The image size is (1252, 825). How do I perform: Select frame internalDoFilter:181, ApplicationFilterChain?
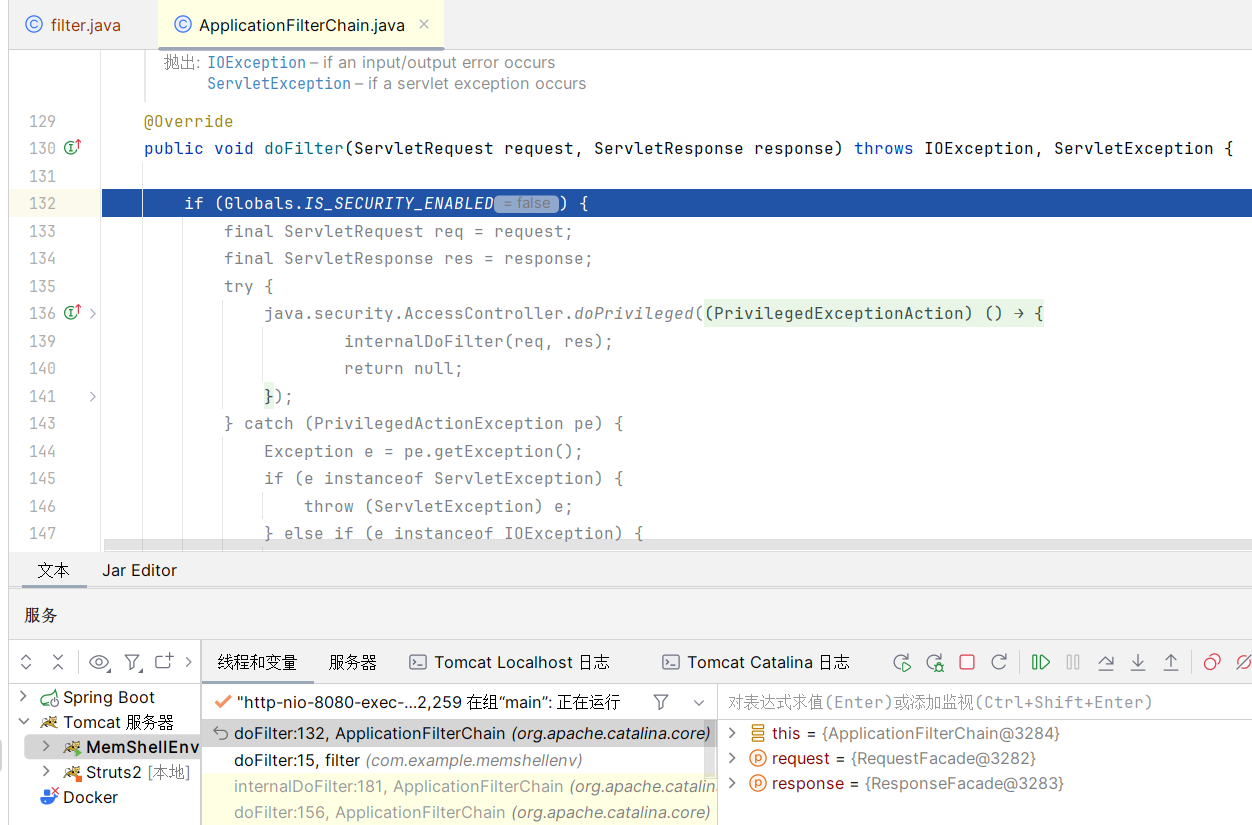coord(459,786)
